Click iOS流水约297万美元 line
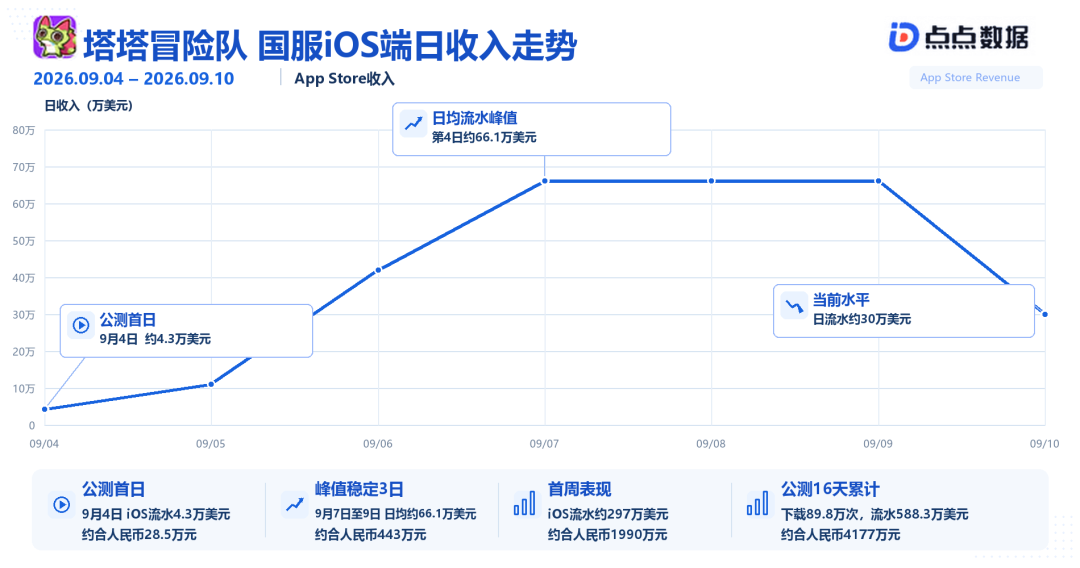This screenshot has width=1080, height=568. click(x=608, y=514)
